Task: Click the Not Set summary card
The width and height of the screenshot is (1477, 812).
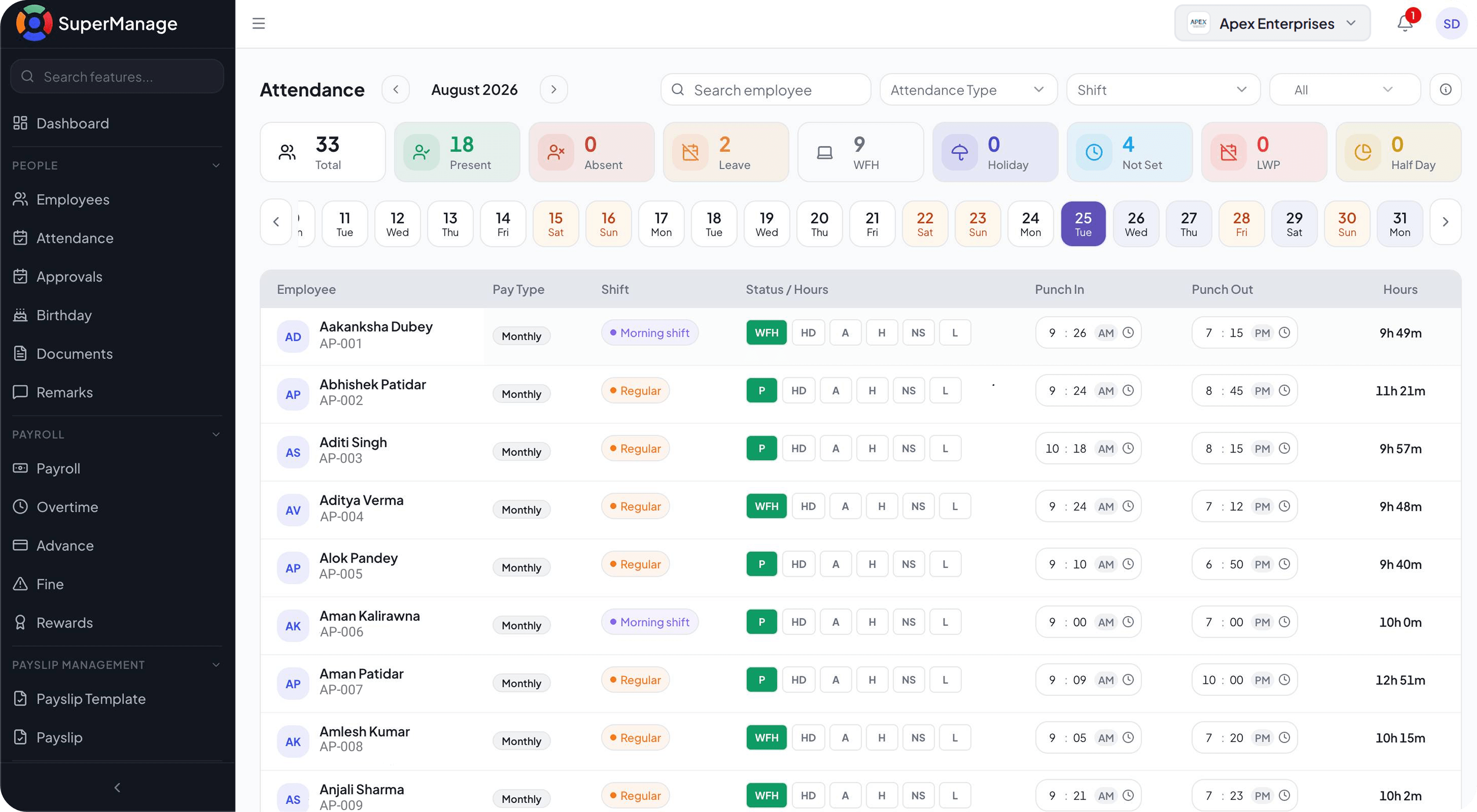Action: [x=1129, y=152]
